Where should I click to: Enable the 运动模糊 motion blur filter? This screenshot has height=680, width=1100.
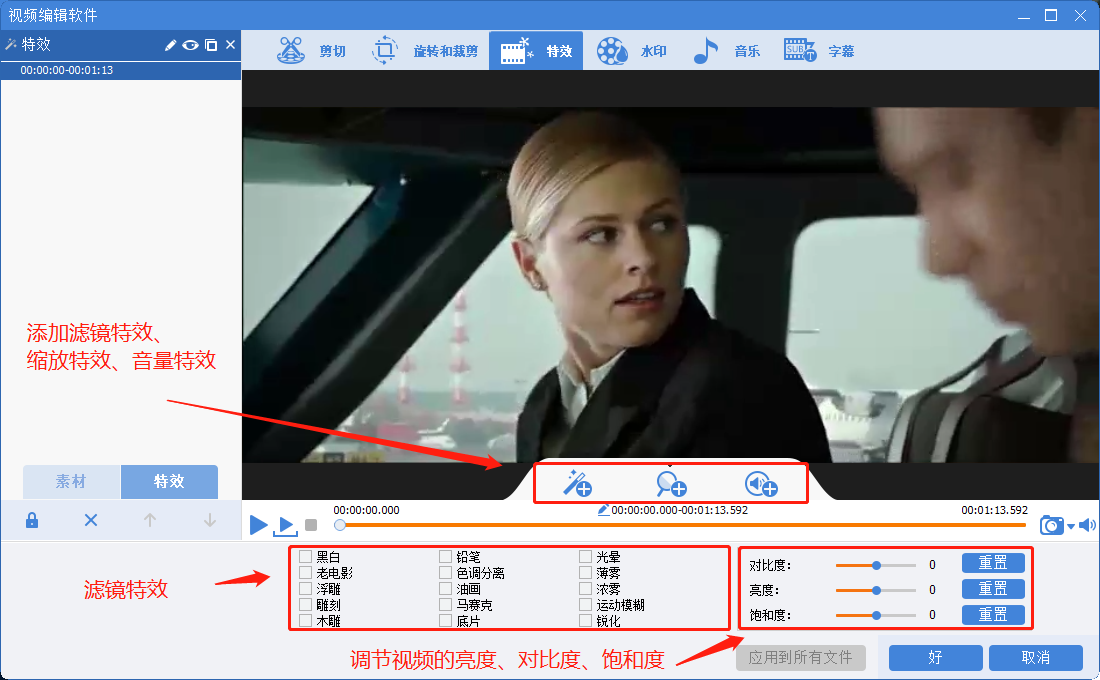pyautogui.click(x=586, y=604)
